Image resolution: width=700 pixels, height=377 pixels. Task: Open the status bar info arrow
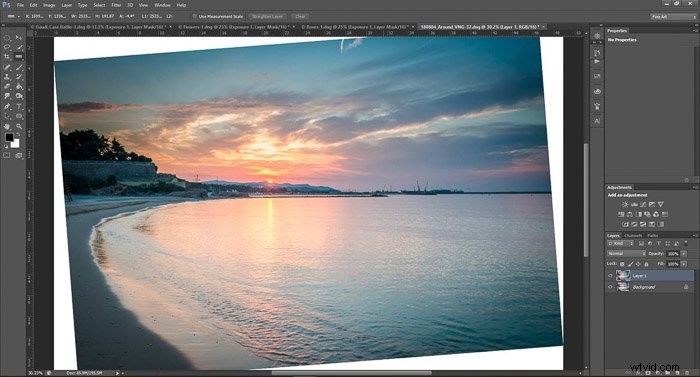(x=117, y=373)
